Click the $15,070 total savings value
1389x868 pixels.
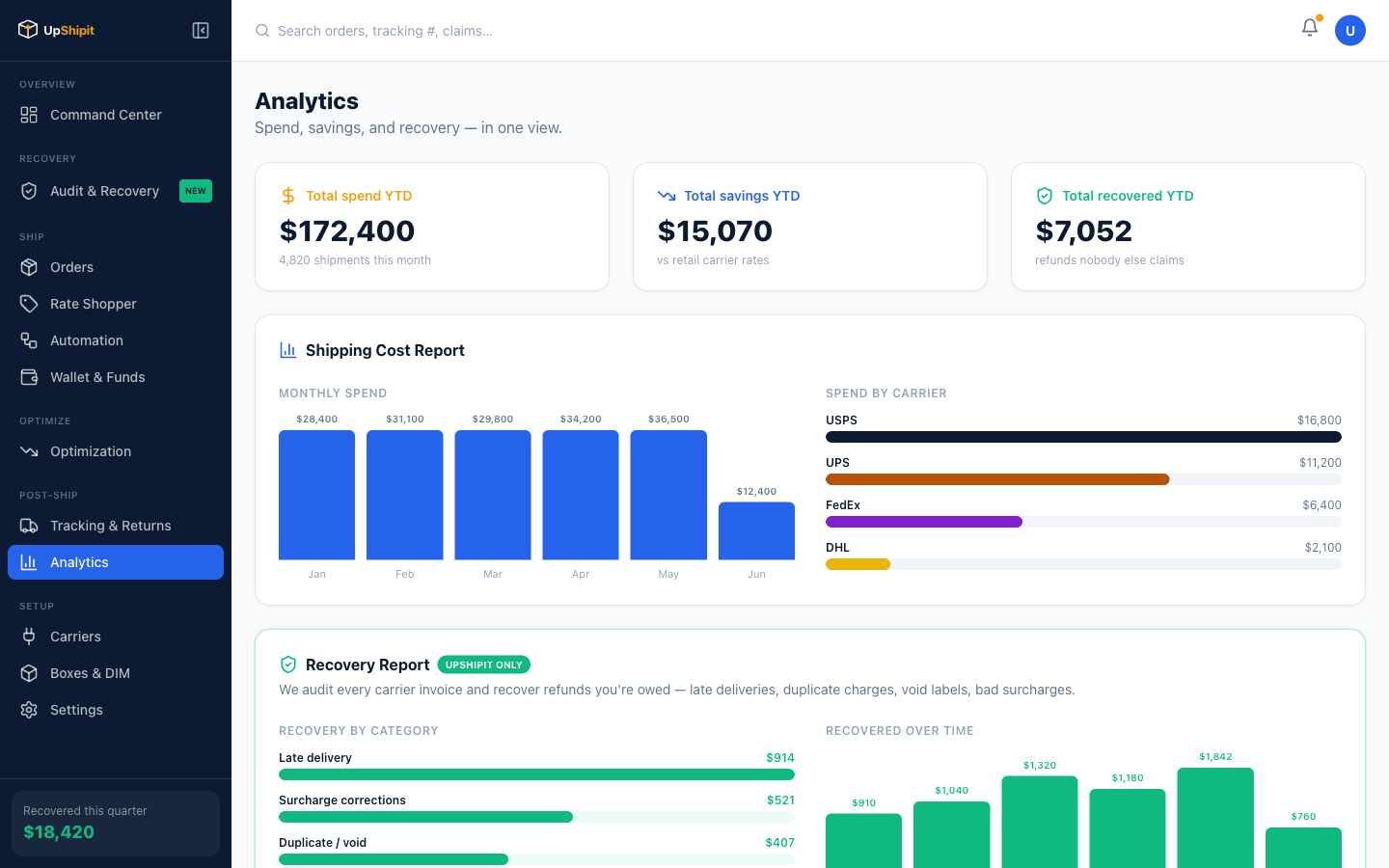pos(715,231)
